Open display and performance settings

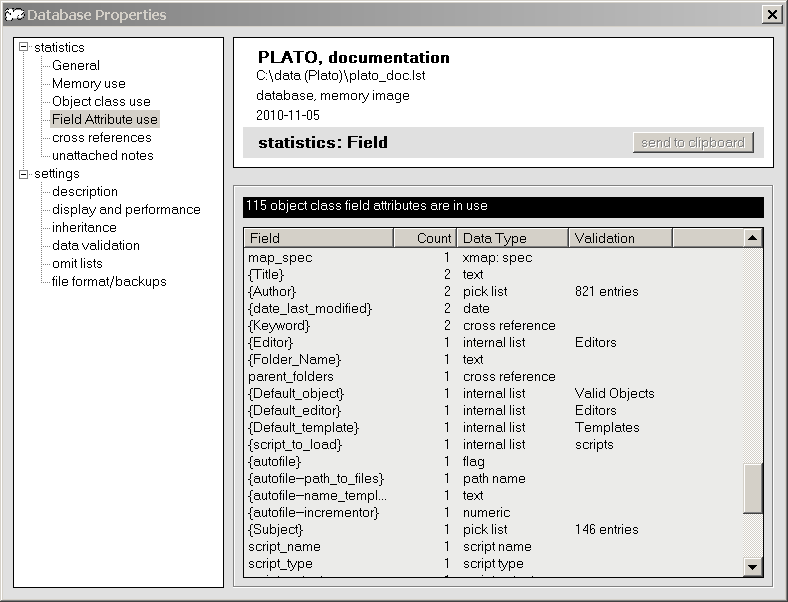pos(126,210)
